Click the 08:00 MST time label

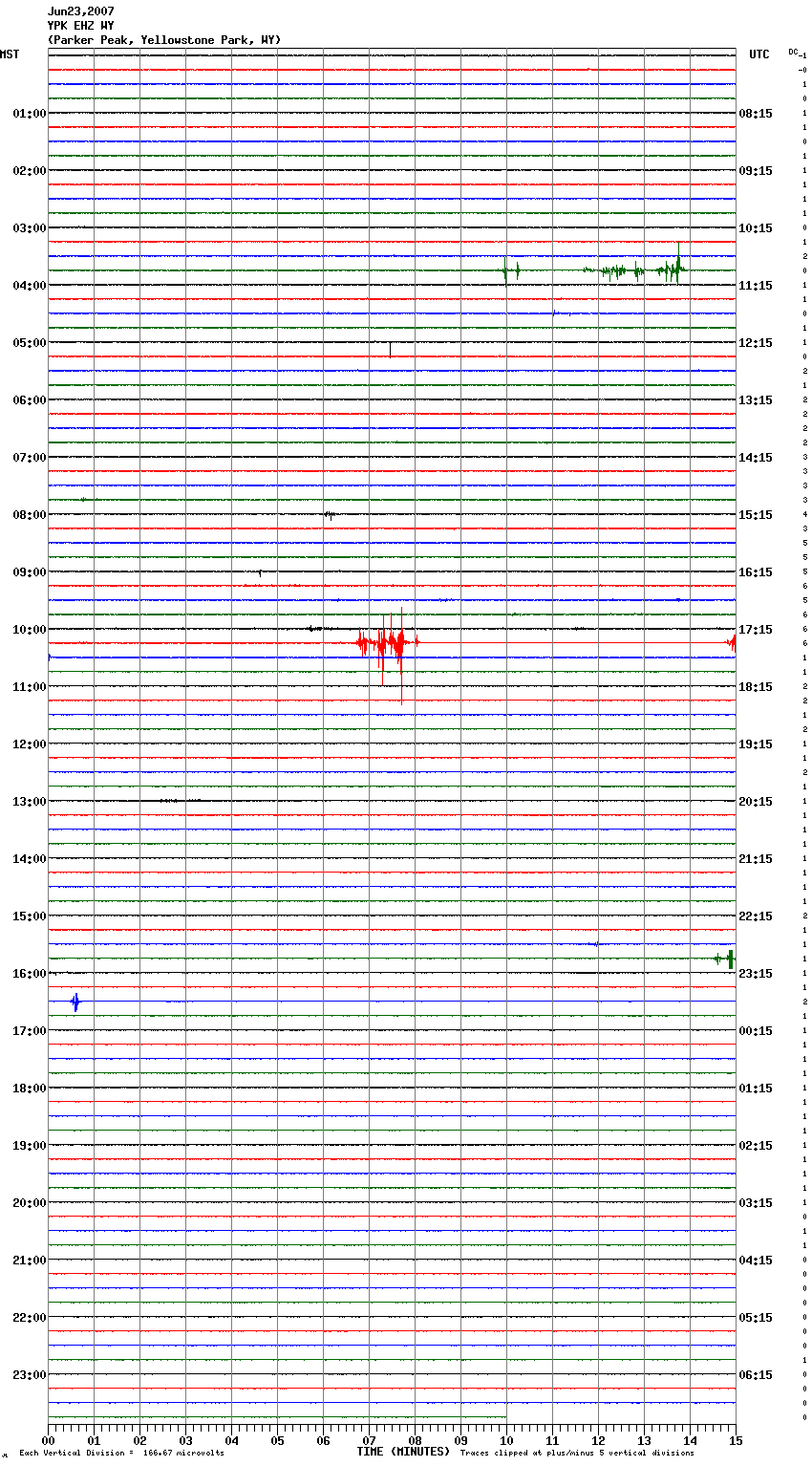pyautogui.click(x=30, y=515)
